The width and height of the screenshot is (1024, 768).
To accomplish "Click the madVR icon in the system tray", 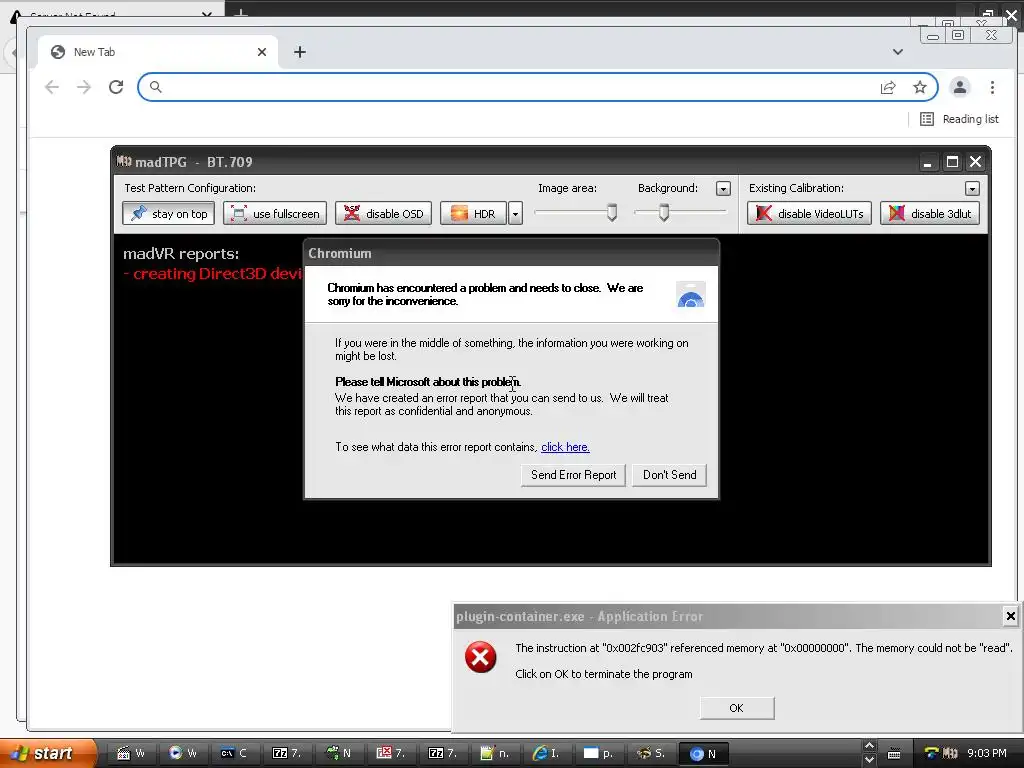I will (950, 753).
